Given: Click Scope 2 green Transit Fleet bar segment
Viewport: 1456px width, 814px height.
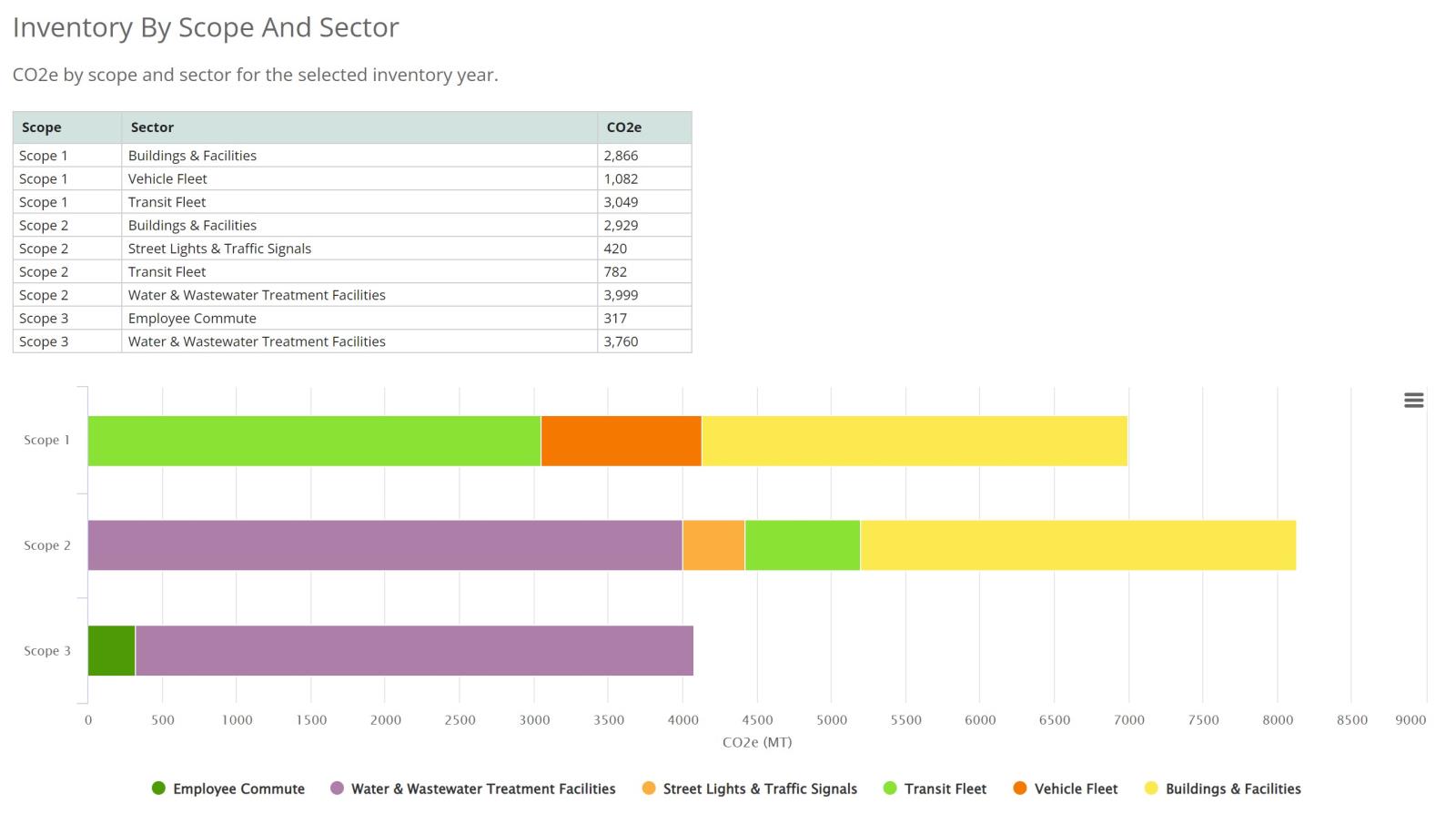Looking at the screenshot, I should click(x=803, y=545).
